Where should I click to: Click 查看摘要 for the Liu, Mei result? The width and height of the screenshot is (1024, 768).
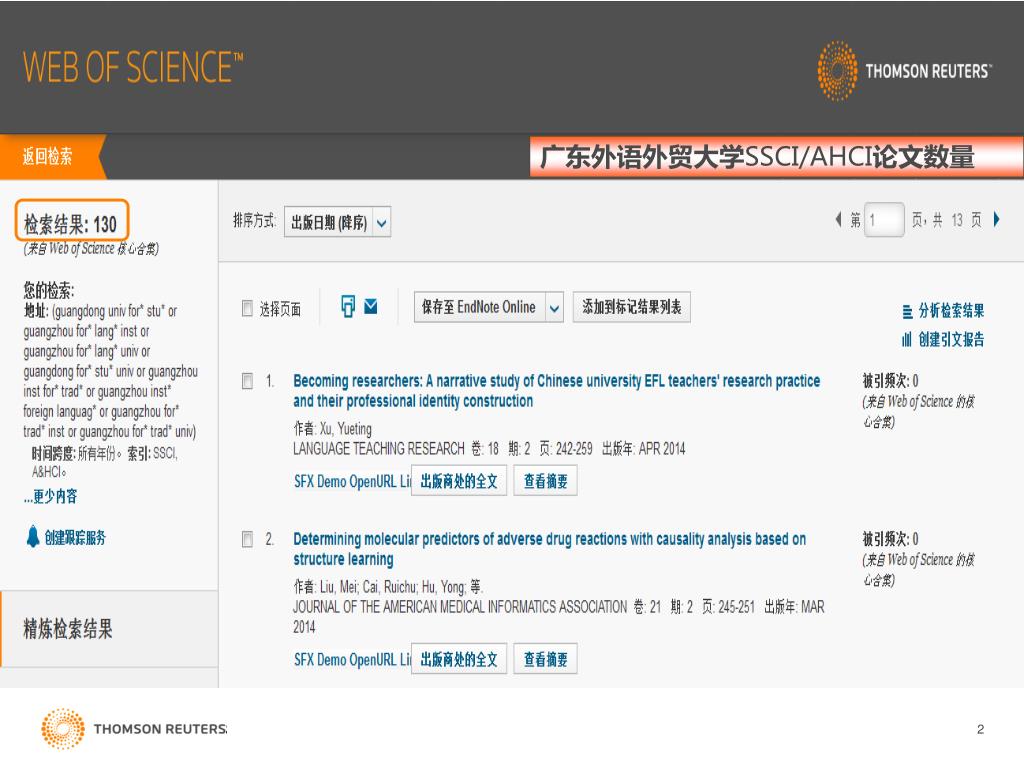pyautogui.click(x=545, y=659)
